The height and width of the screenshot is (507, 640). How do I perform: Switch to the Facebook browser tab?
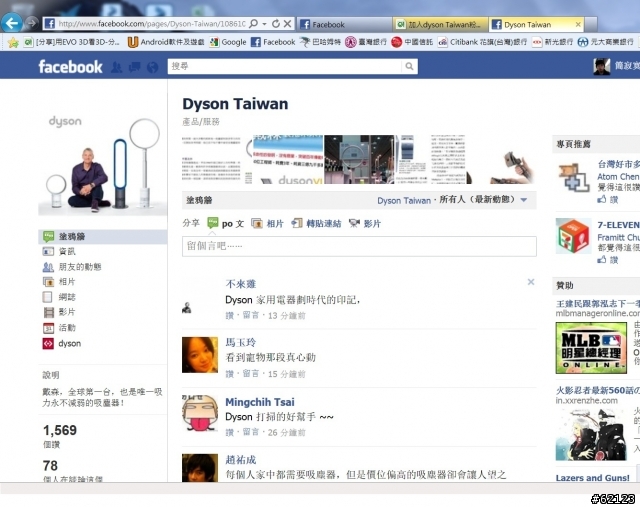[x=344, y=24]
